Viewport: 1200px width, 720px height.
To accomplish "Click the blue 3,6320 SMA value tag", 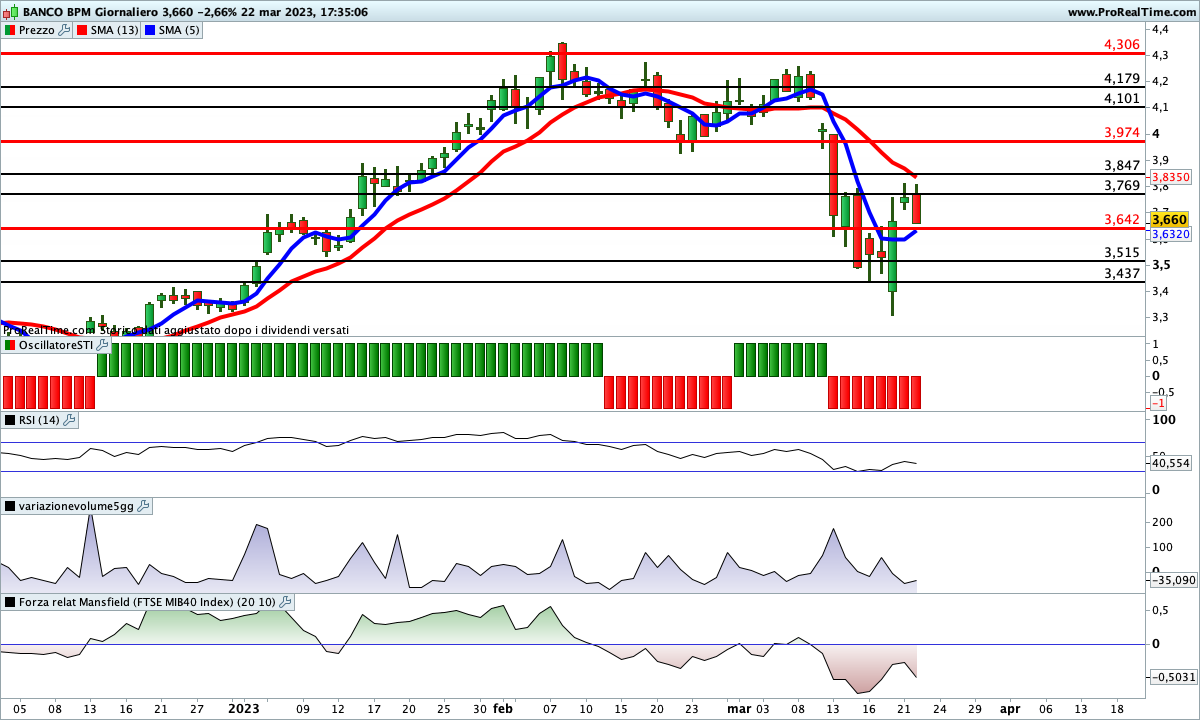I will pyautogui.click(x=1170, y=235).
